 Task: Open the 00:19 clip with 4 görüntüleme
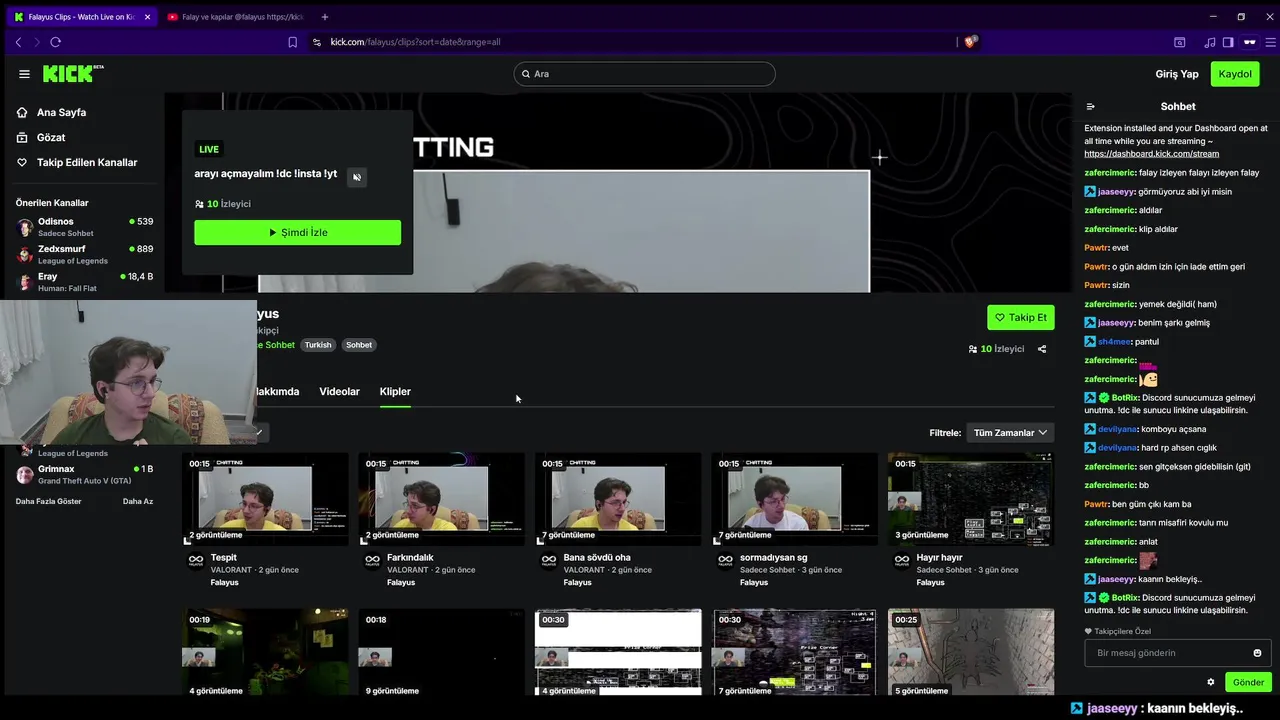click(x=265, y=653)
